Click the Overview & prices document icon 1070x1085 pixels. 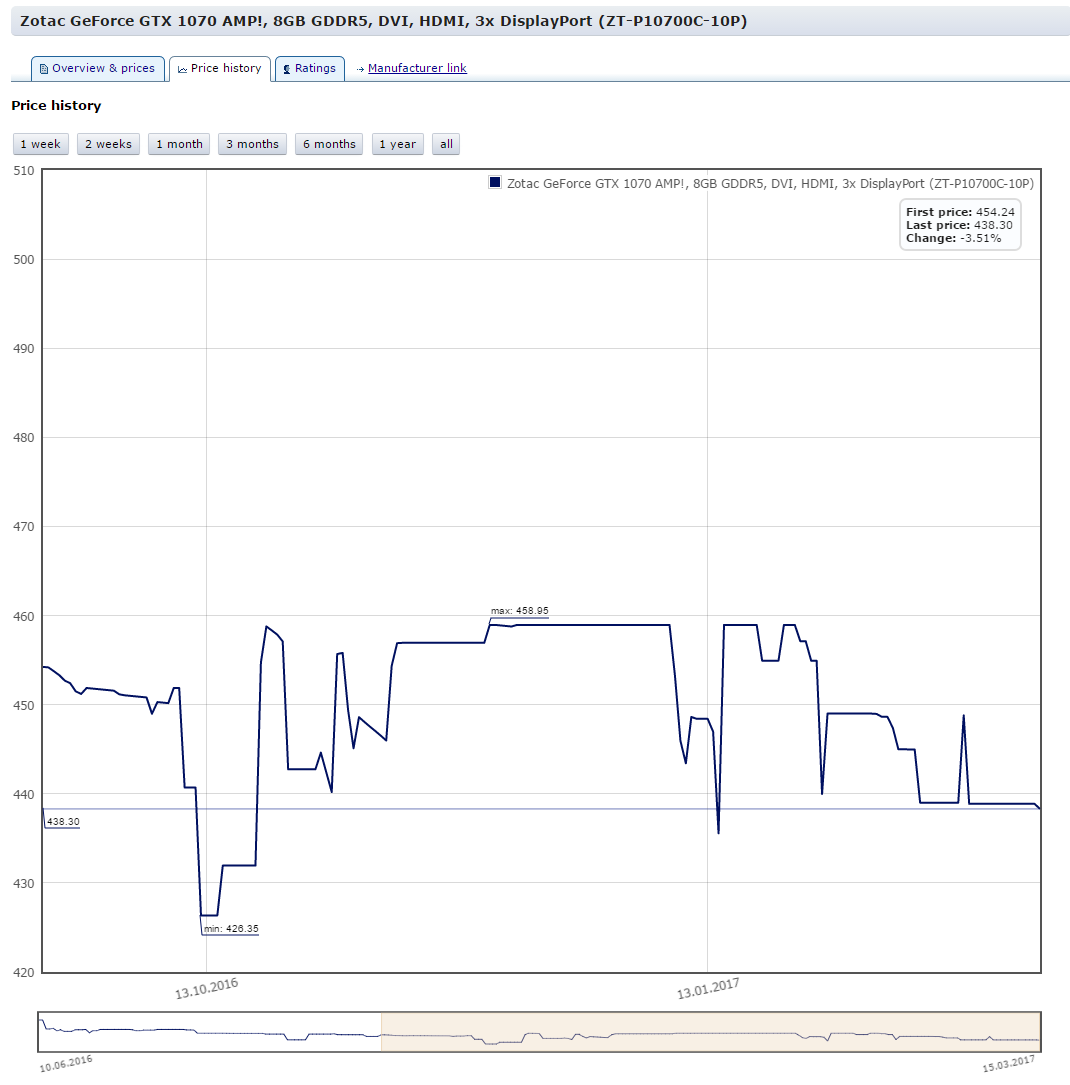(44, 69)
